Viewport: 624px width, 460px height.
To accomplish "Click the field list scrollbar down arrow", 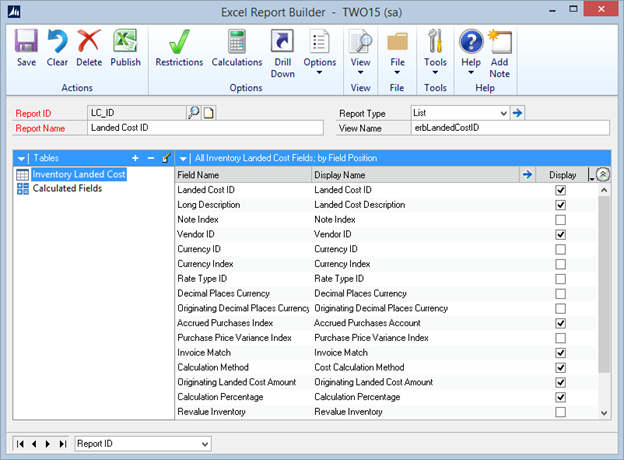I will [604, 413].
